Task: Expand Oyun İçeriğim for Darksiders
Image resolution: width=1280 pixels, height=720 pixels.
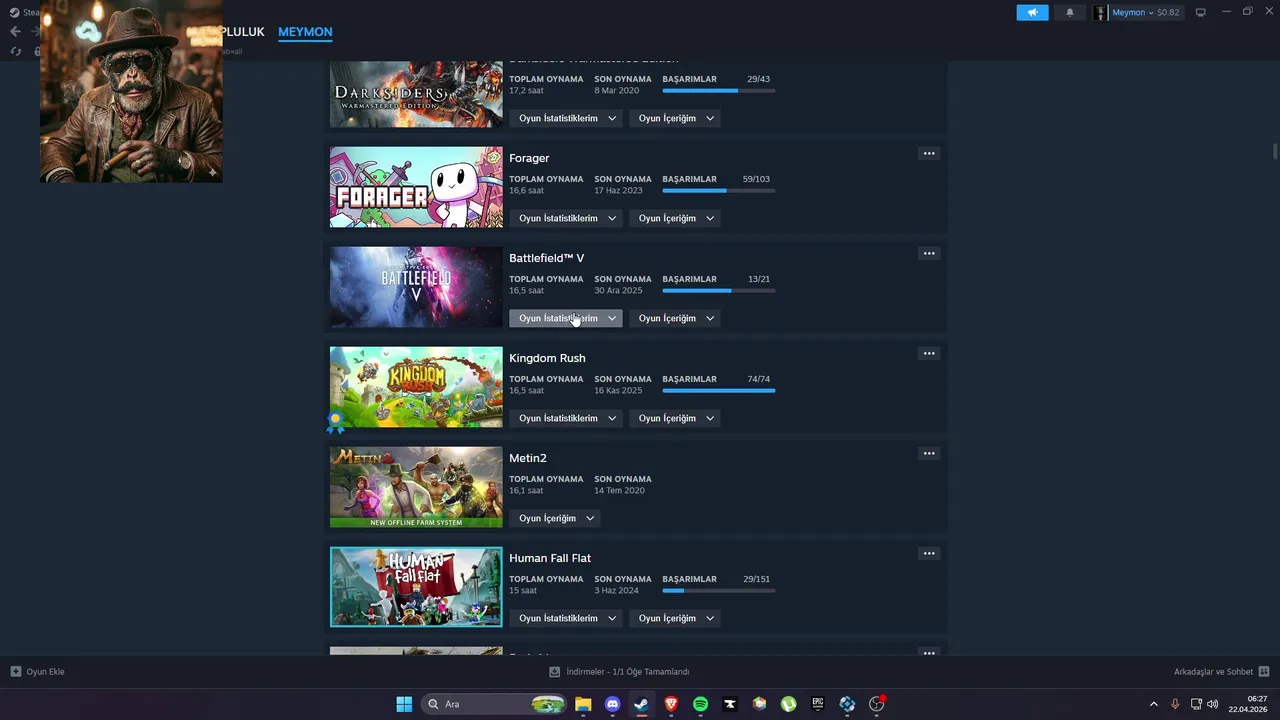Action: (676, 118)
